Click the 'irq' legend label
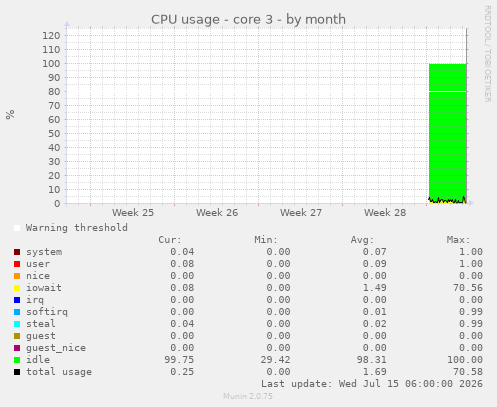Image resolution: width=497 pixels, height=407 pixels. (35, 300)
